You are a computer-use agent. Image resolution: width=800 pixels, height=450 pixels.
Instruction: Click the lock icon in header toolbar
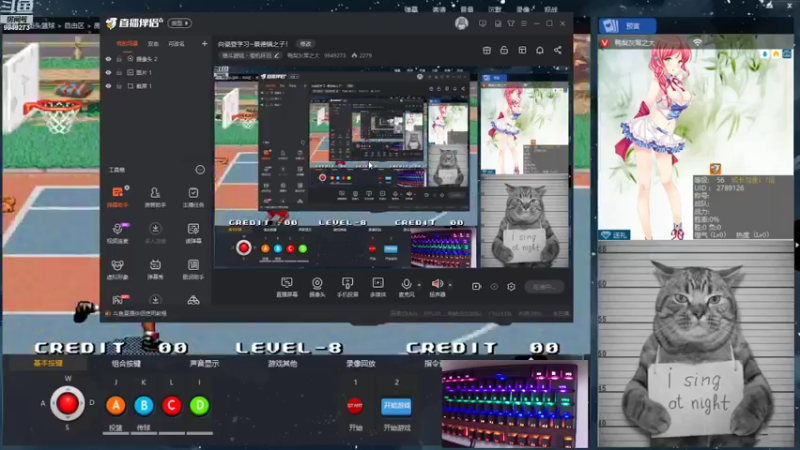click(504, 50)
